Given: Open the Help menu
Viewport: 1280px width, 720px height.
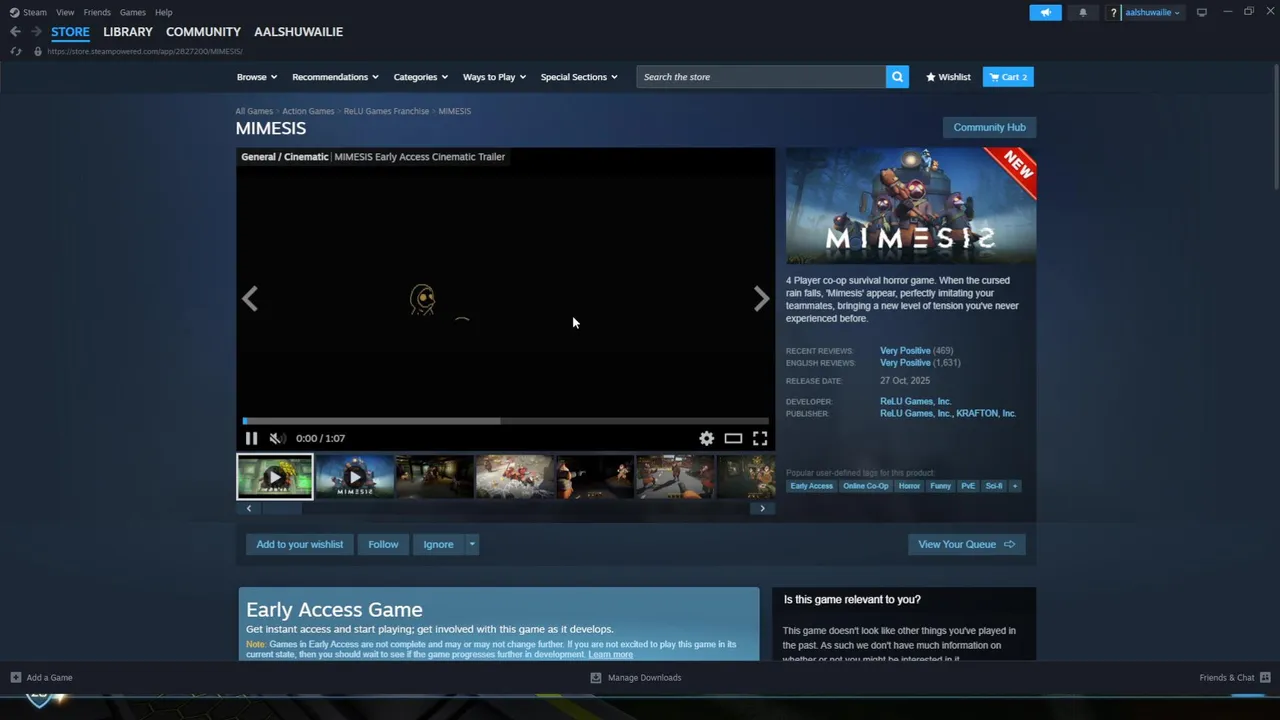Looking at the screenshot, I should [x=164, y=12].
